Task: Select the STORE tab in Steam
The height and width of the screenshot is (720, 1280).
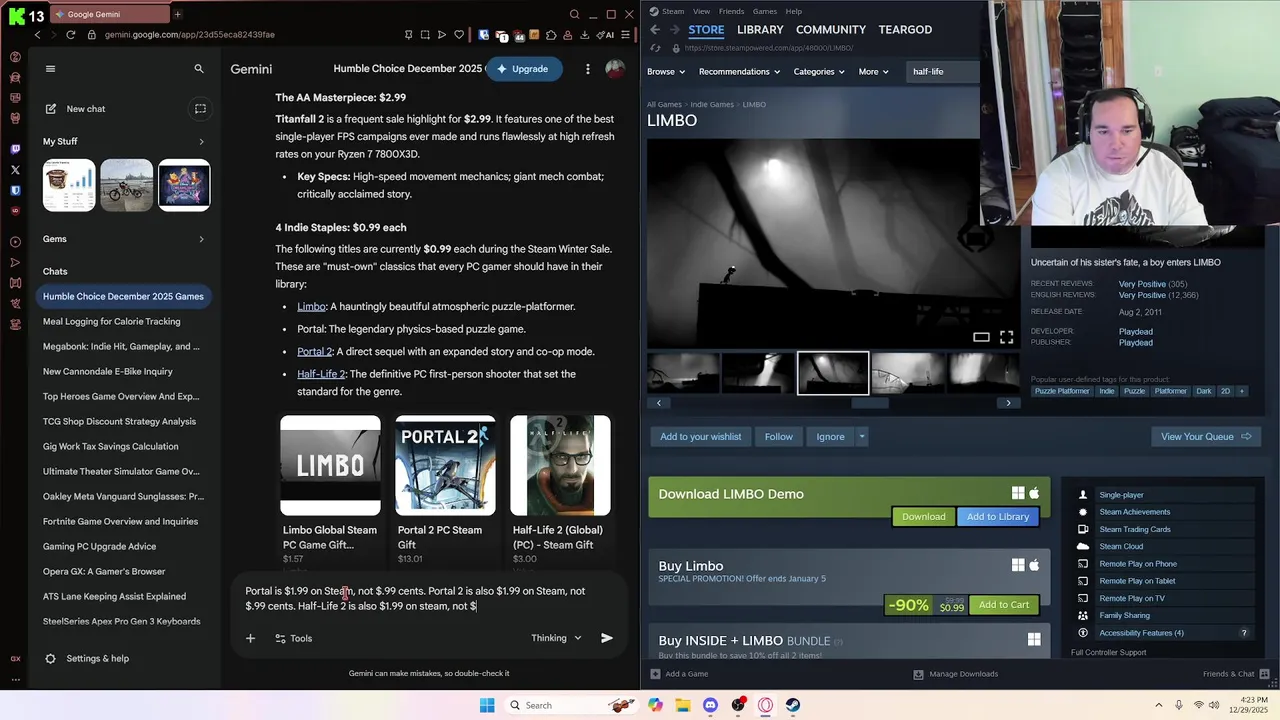Action: [x=706, y=30]
